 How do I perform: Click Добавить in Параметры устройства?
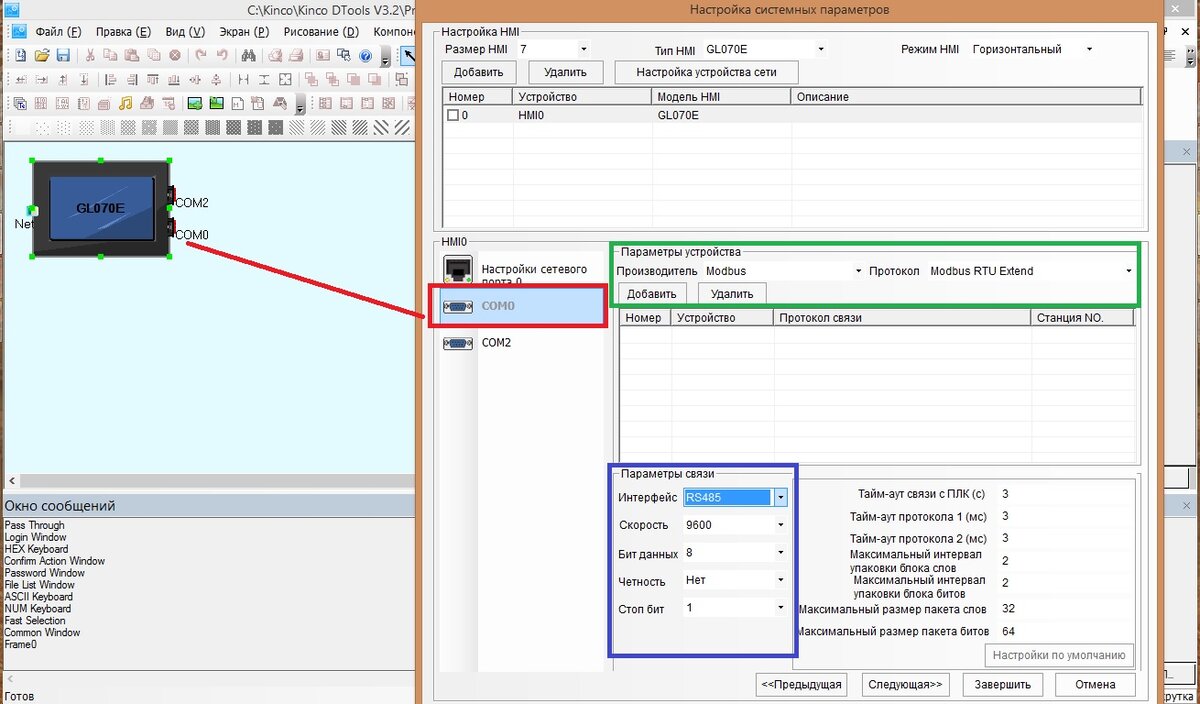click(x=653, y=293)
